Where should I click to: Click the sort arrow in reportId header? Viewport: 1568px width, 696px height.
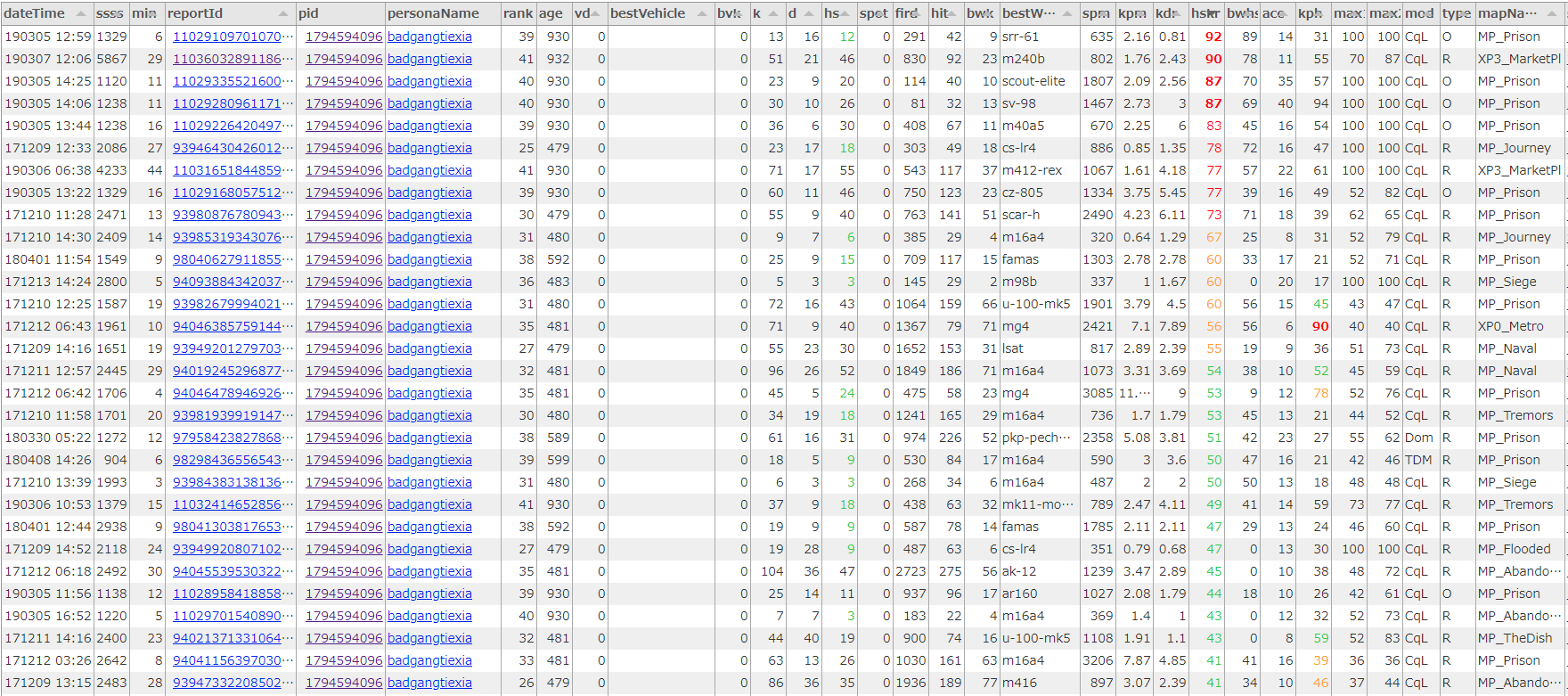point(283,13)
